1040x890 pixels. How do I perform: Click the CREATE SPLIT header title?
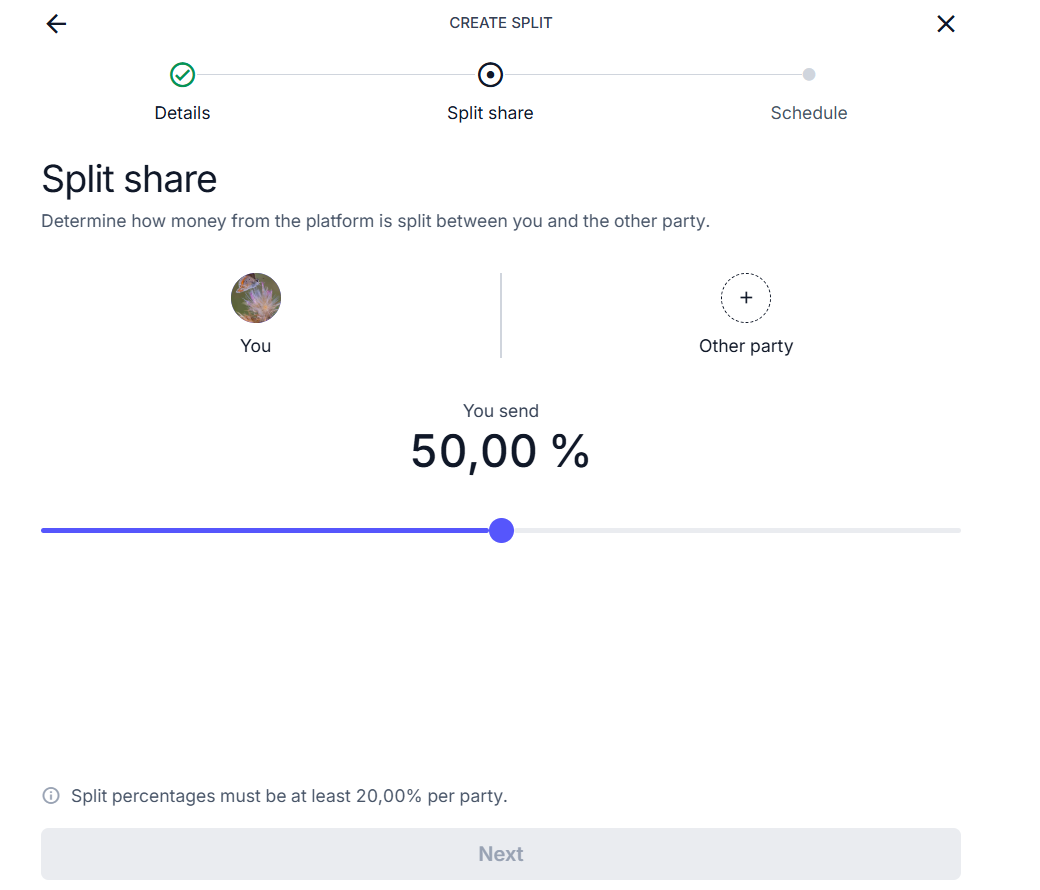[501, 23]
